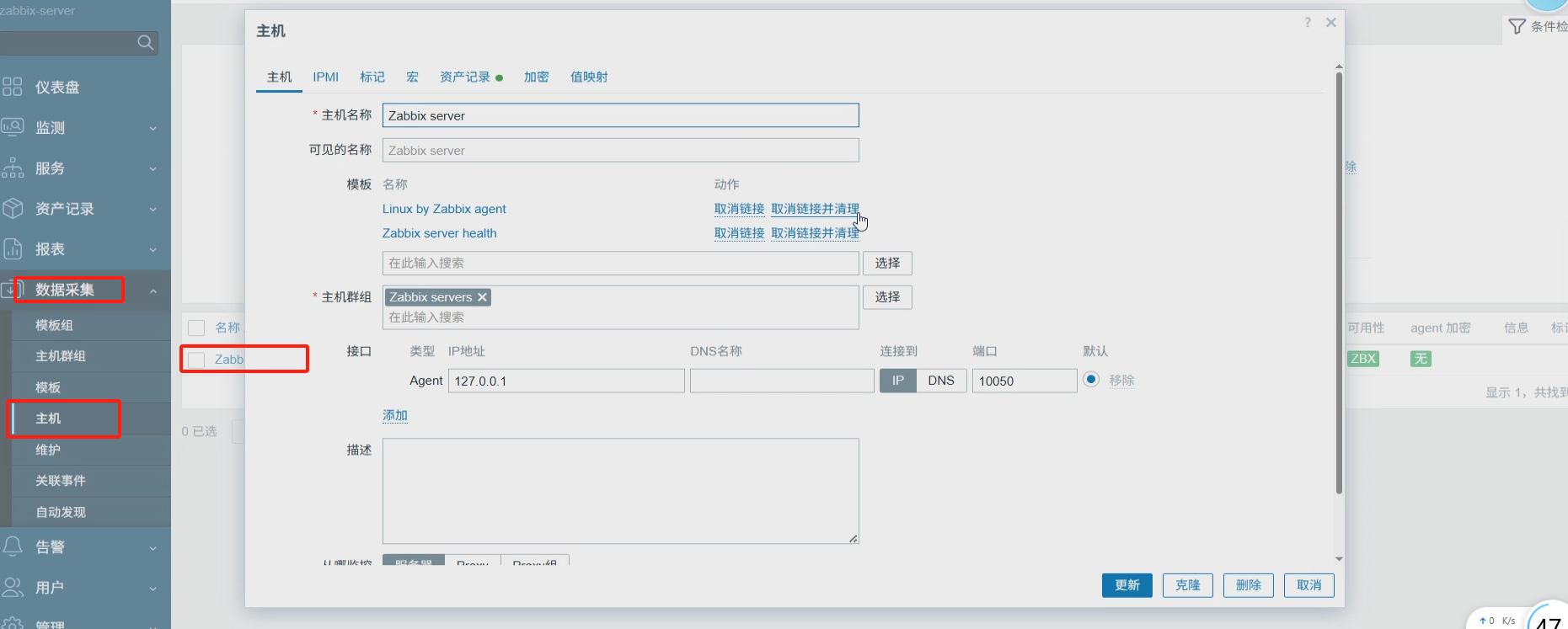Click the 报表 reports icon

[12, 248]
